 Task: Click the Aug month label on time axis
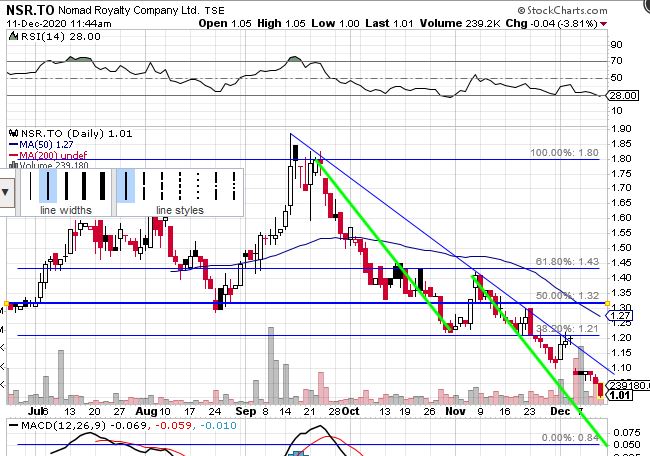[x=146, y=411]
